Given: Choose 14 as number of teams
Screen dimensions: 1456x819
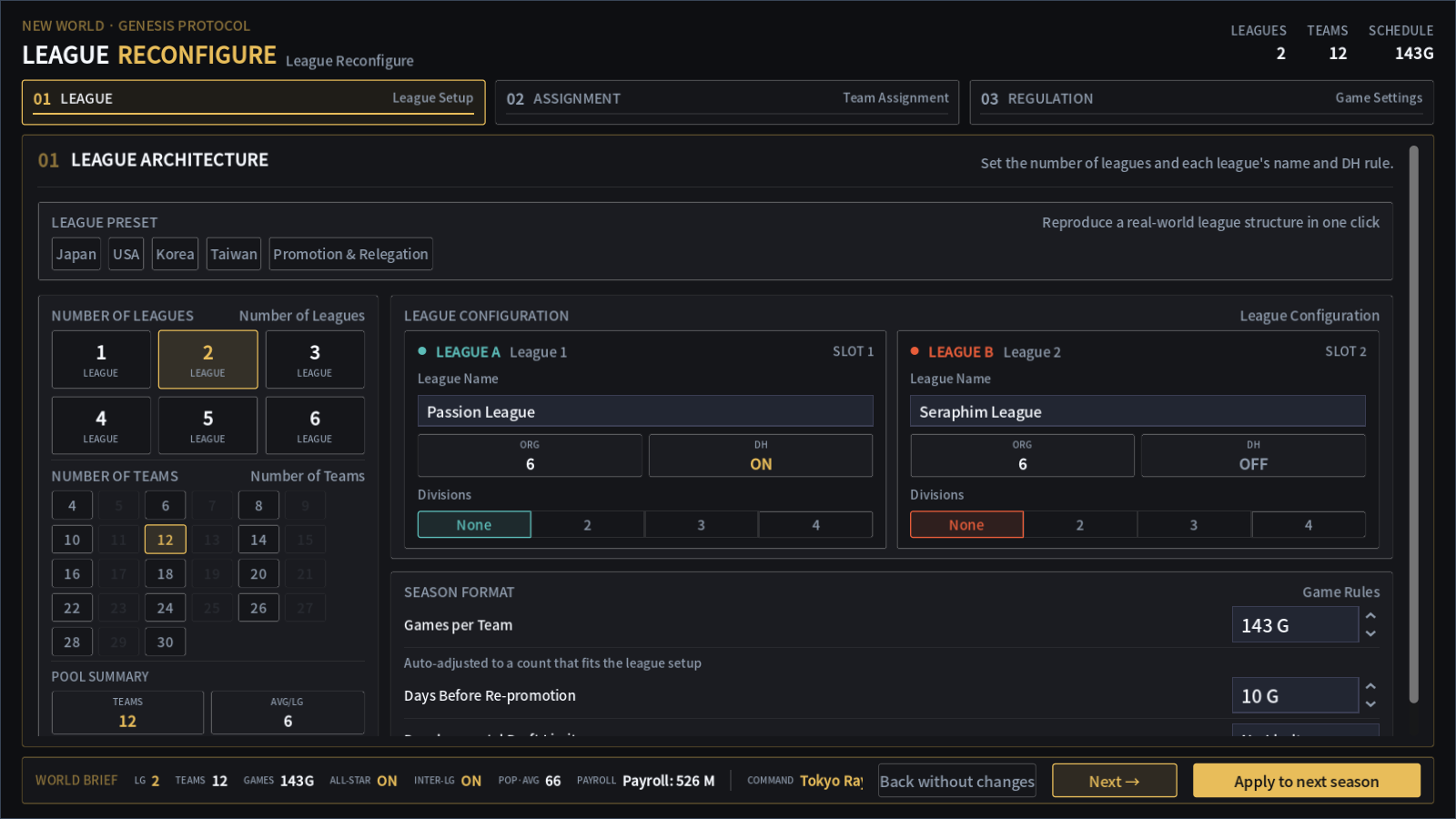Looking at the screenshot, I should tap(258, 540).
